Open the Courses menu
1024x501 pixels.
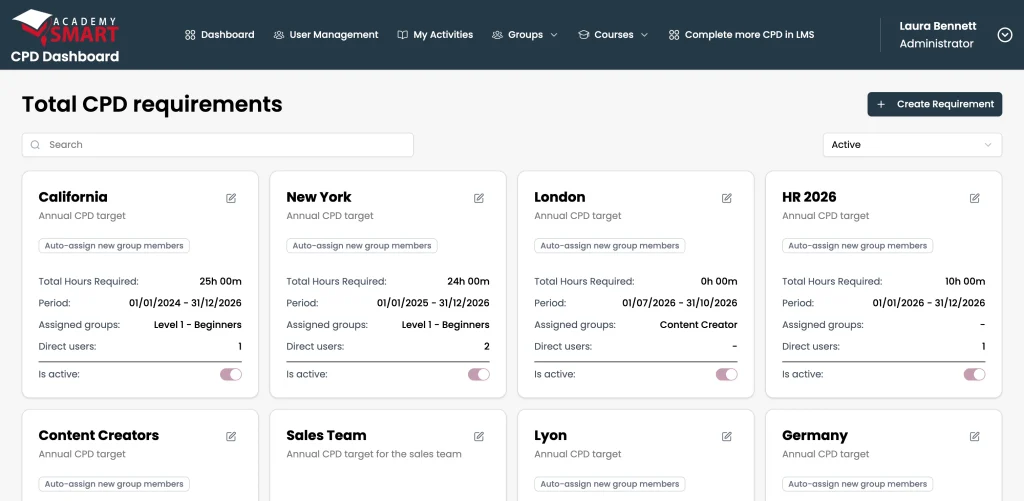613,35
